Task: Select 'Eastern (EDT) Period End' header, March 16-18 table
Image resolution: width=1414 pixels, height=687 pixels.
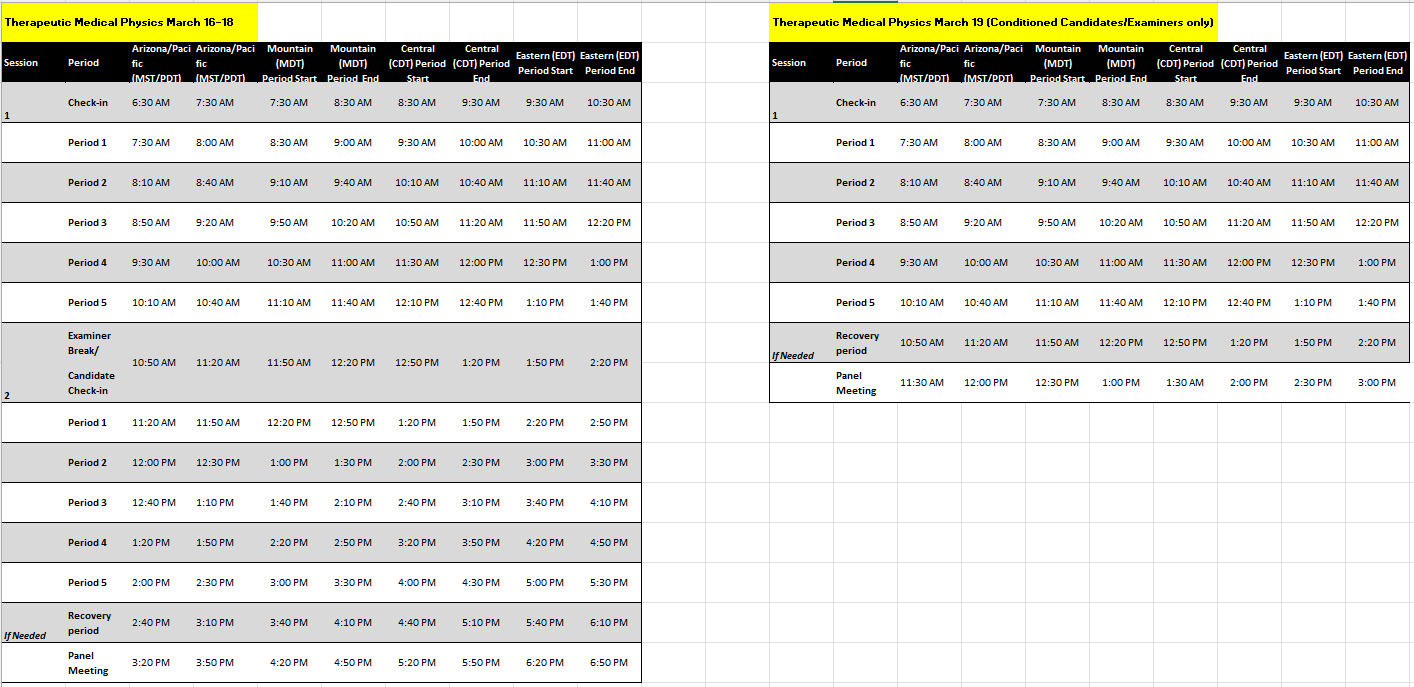Action: (x=609, y=63)
